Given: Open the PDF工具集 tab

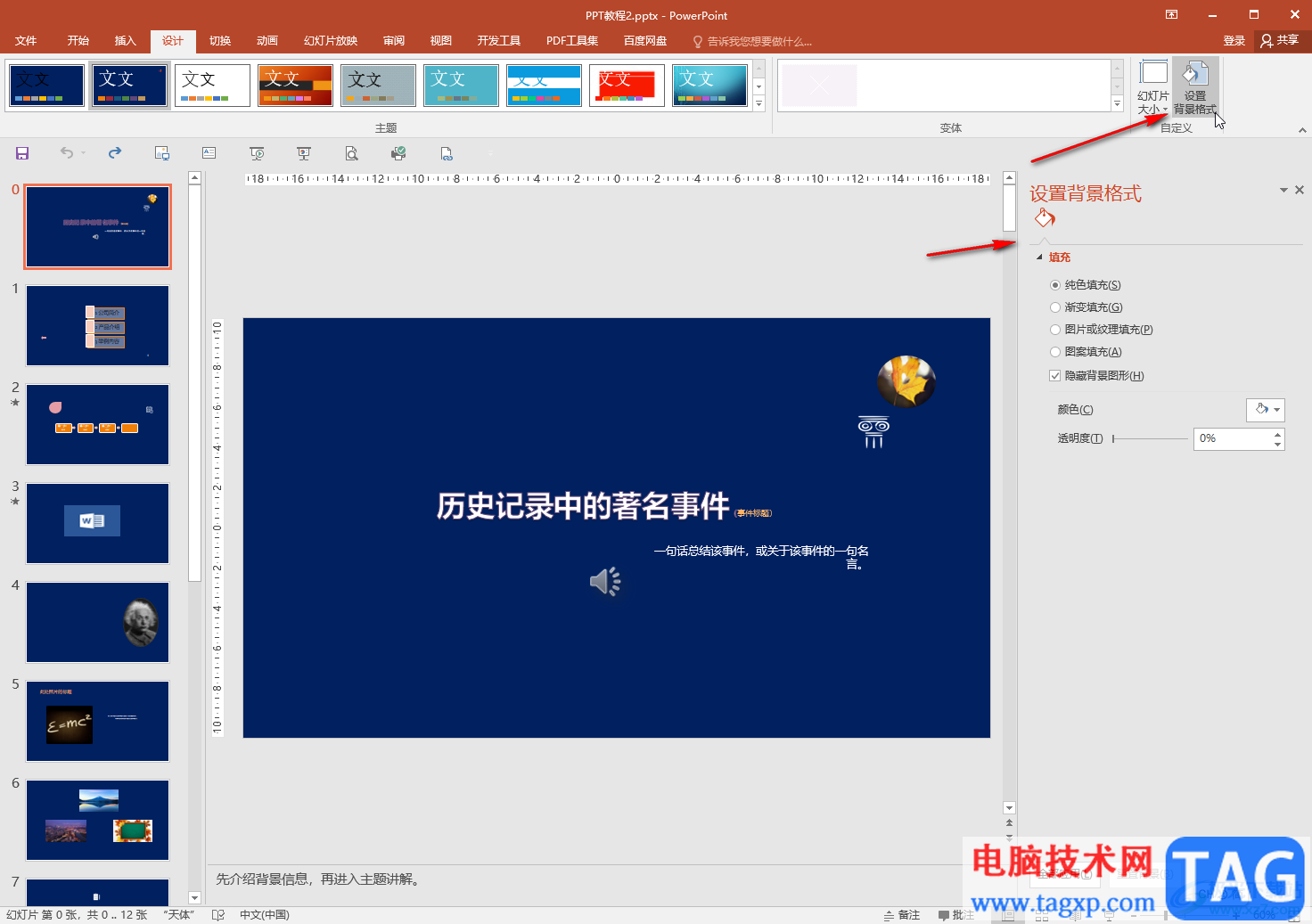Looking at the screenshot, I should pyautogui.click(x=572, y=41).
